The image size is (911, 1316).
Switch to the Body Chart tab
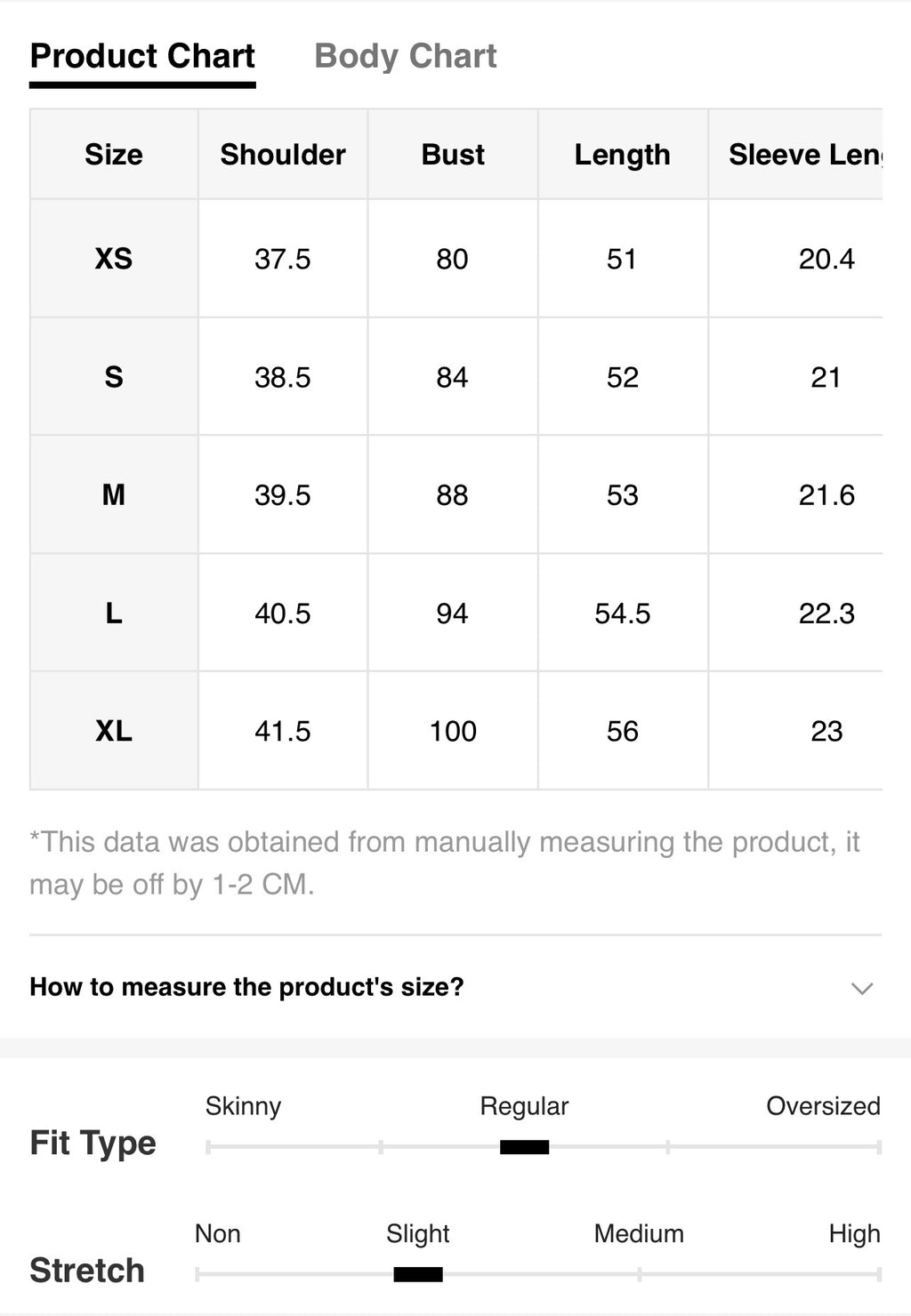(405, 56)
